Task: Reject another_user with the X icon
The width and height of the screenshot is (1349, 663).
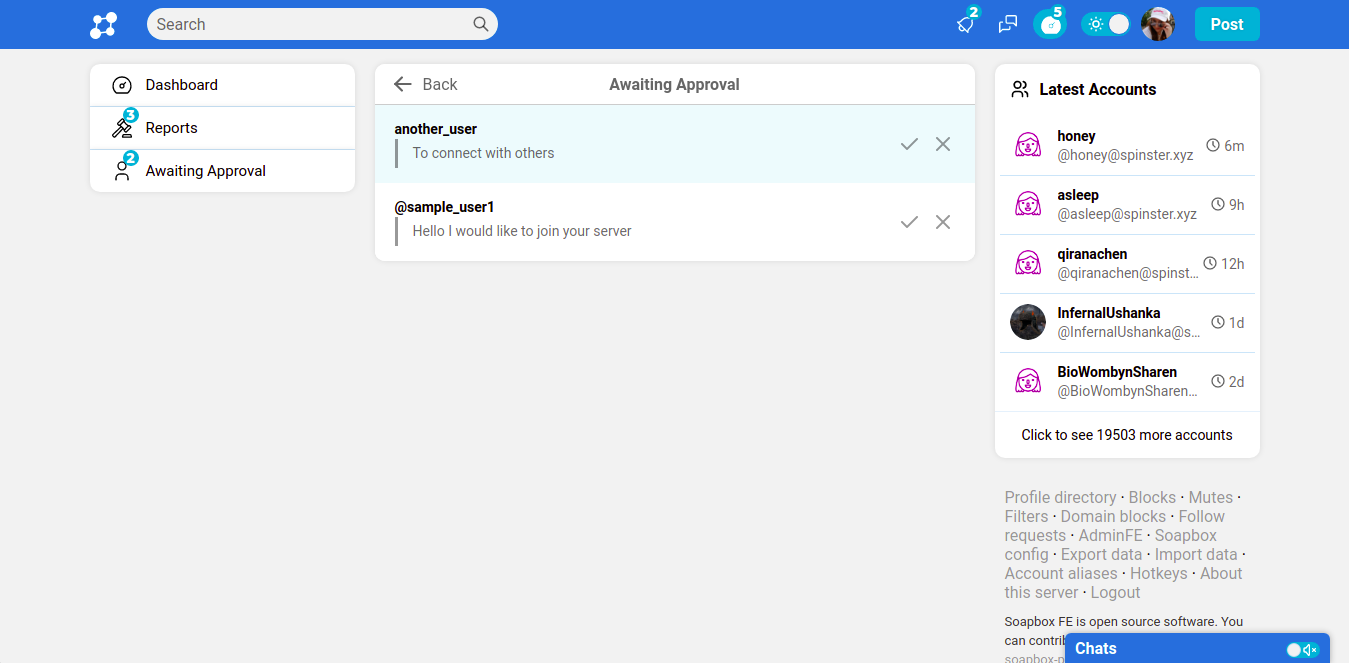Action: (x=943, y=144)
